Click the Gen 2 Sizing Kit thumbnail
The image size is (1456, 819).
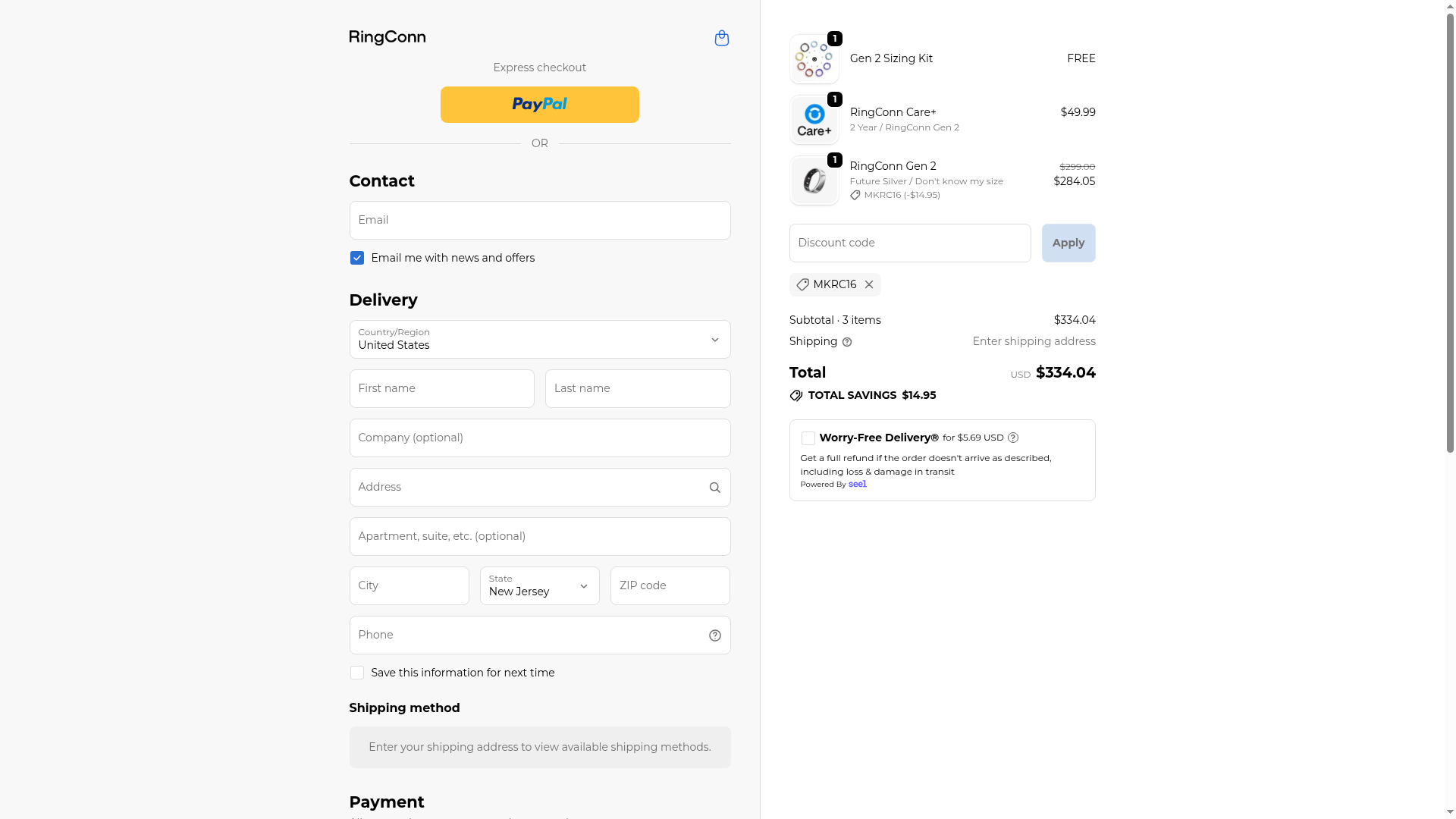click(814, 59)
